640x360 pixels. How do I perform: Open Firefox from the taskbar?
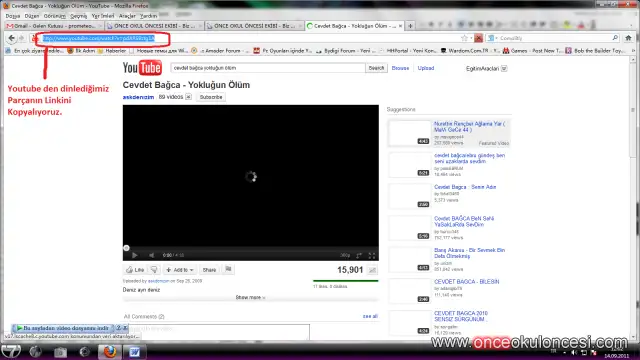(109, 351)
